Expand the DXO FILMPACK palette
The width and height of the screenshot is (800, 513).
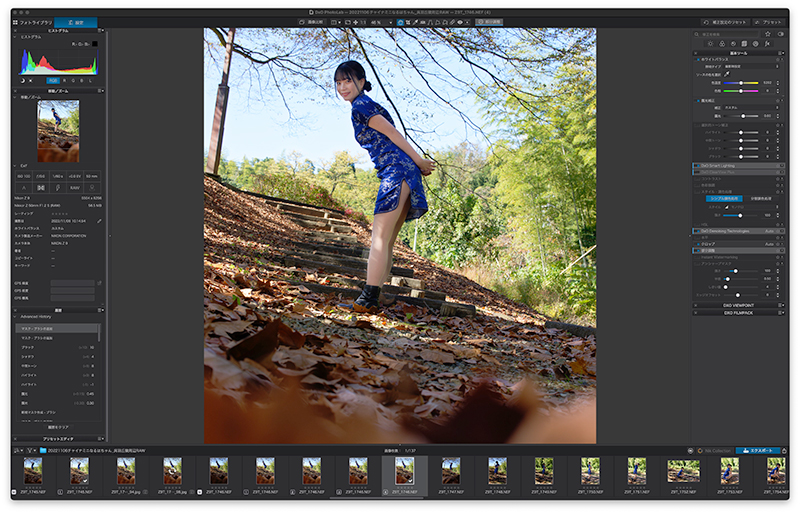tap(738, 312)
